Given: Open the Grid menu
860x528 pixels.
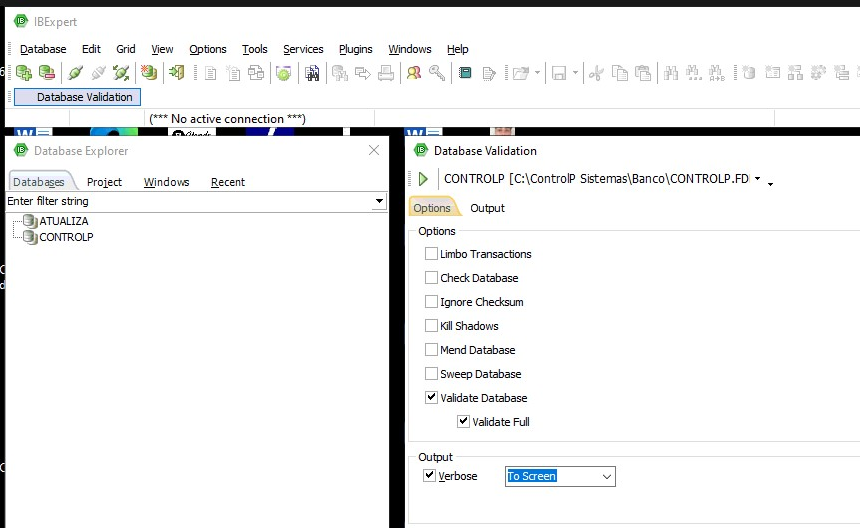Looking at the screenshot, I should (x=126, y=49).
